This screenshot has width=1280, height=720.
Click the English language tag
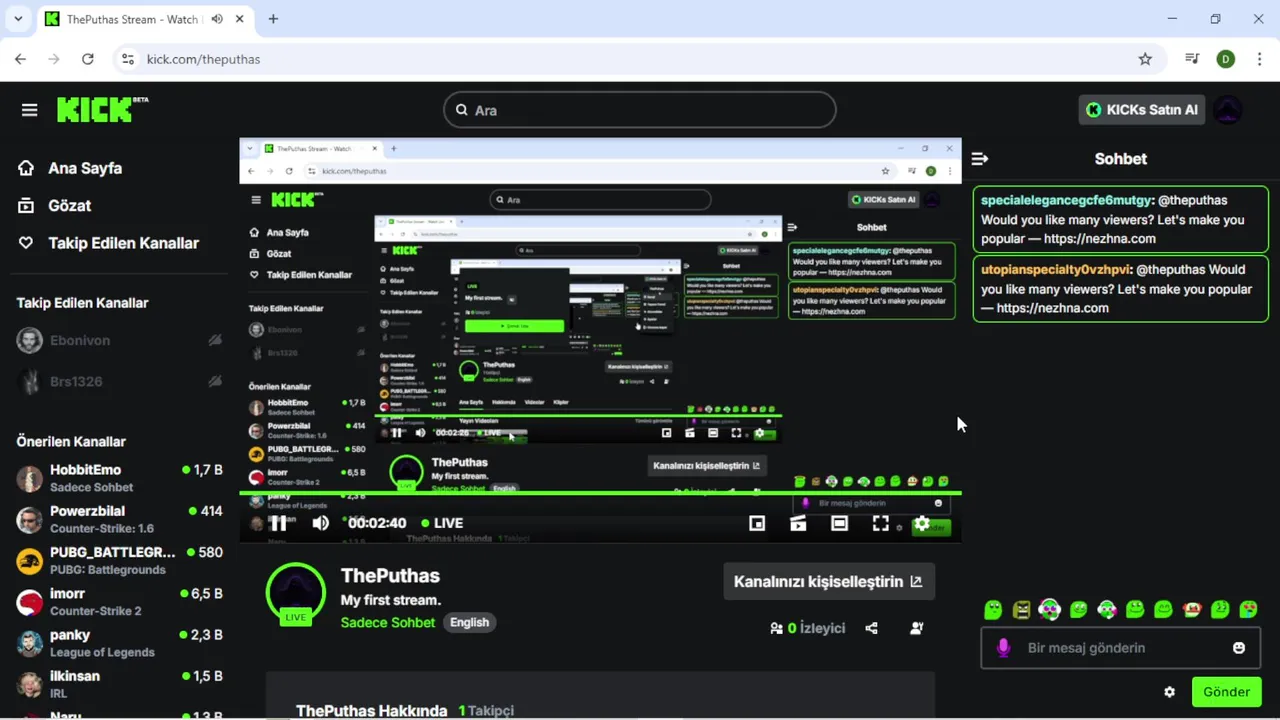point(469,622)
